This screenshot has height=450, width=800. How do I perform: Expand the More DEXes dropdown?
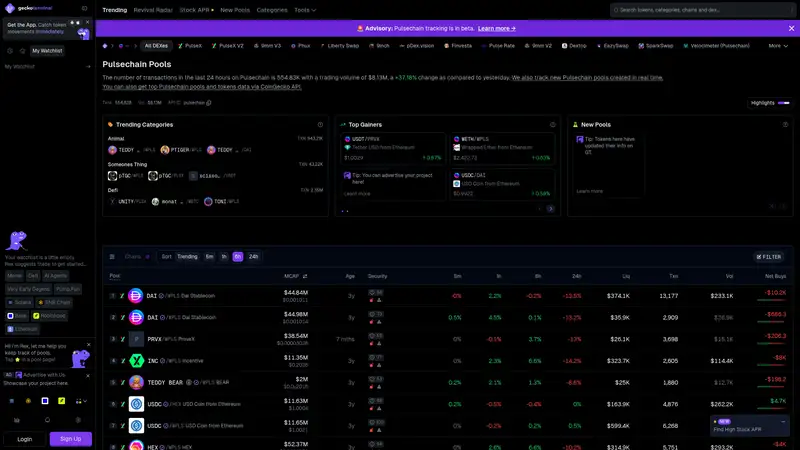point(778,46)
